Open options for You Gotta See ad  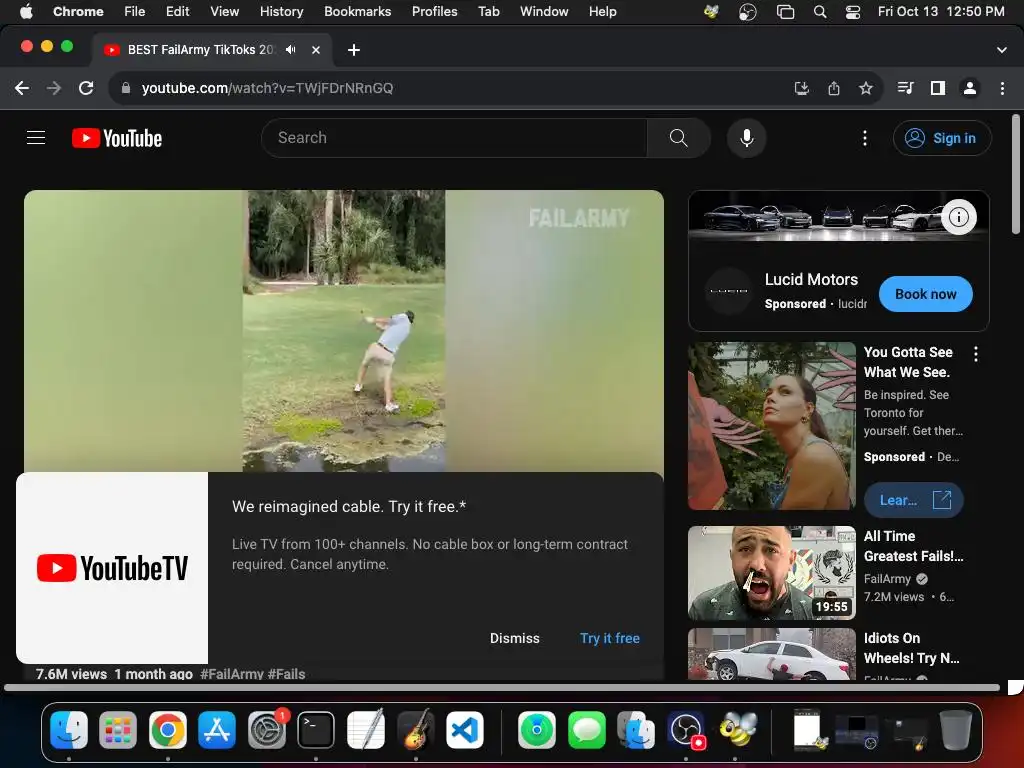coord(976,354)
